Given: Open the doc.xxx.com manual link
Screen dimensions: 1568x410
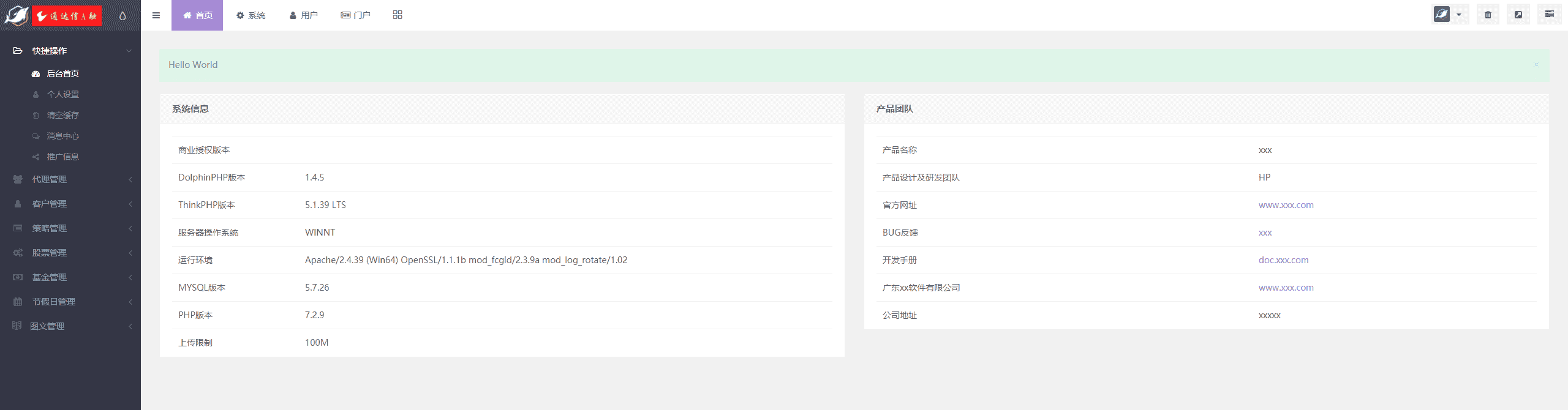Looking at the screenshot, I should (1283, 260).
